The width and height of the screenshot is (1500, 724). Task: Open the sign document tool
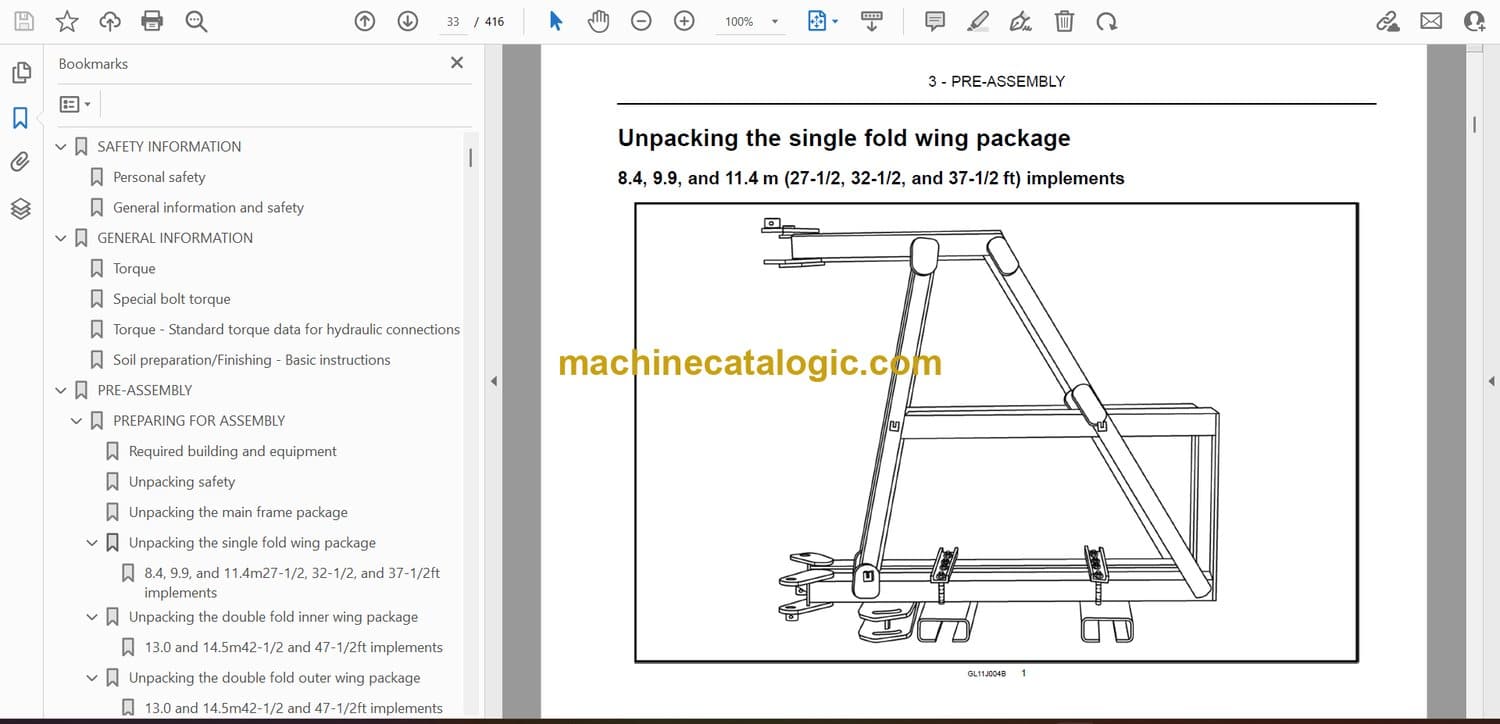click(1021, 21)
